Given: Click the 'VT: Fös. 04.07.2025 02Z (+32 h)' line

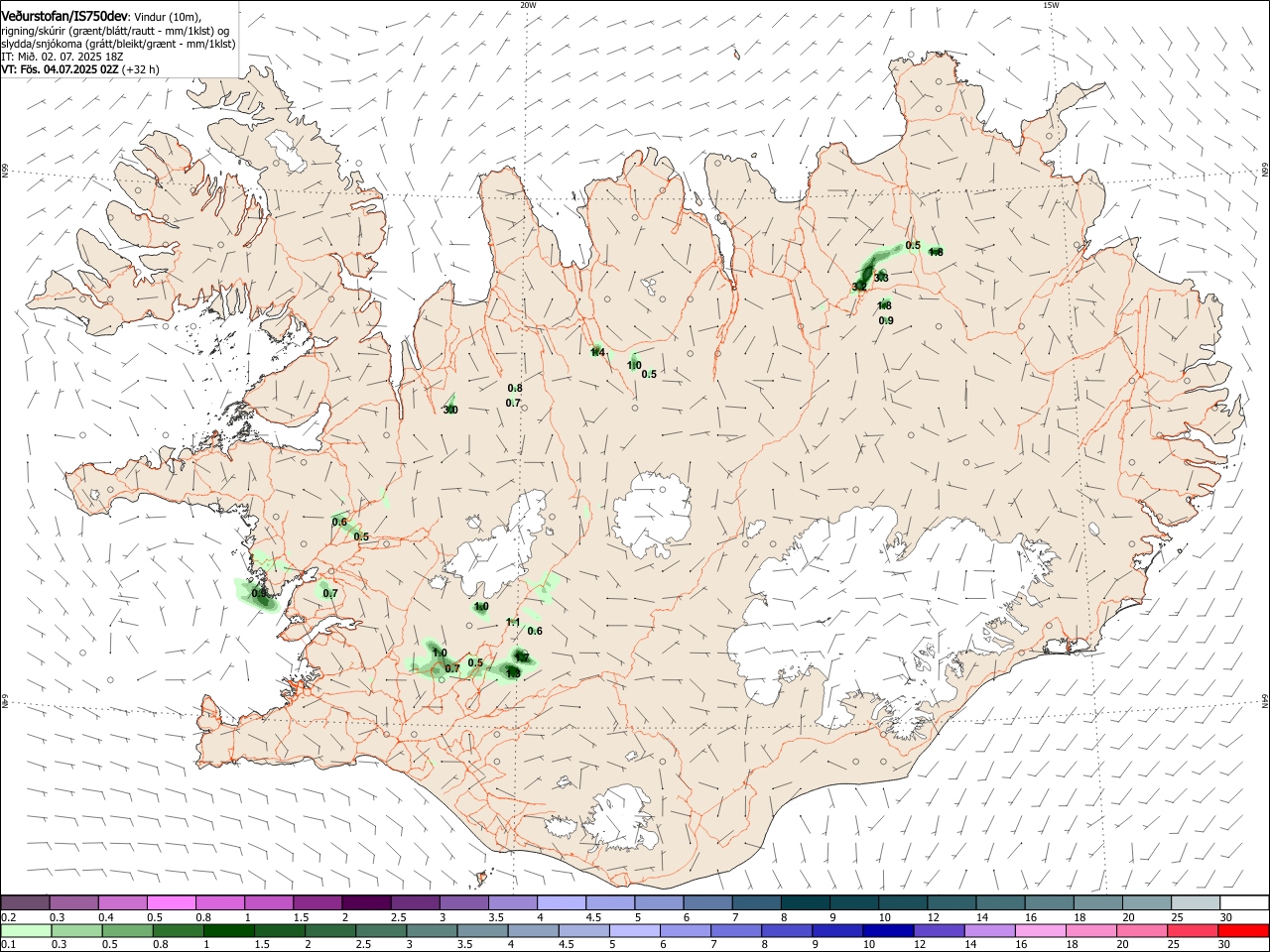Looking at the screenshot, I should pos(80,69).
